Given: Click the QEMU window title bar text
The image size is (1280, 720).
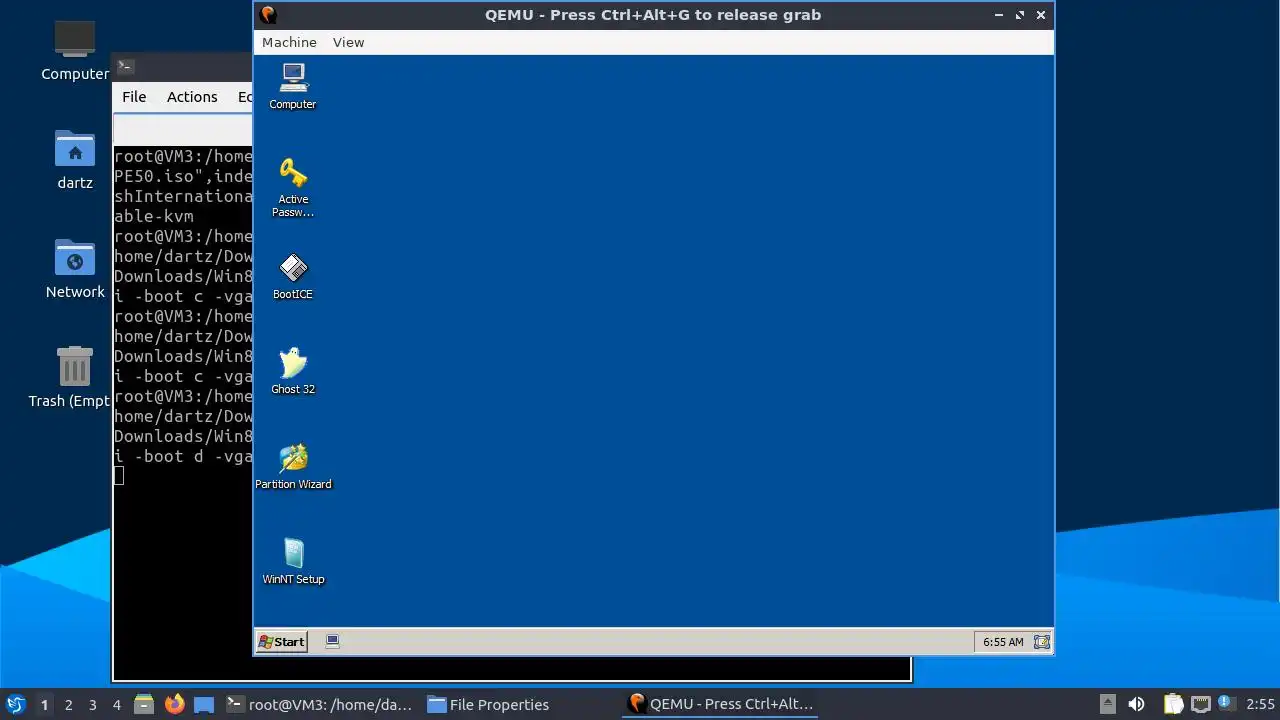Looking at the screenshot, I should coord(653,15).
